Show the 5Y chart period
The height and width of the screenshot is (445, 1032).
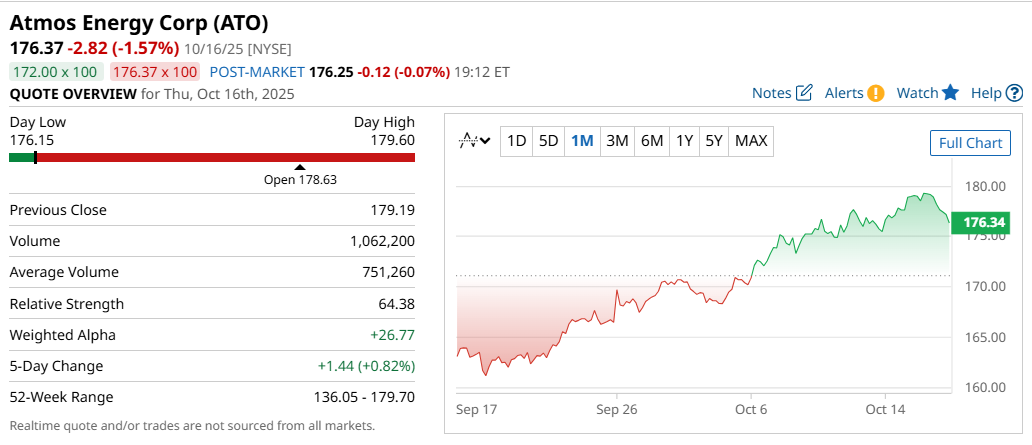click(713, 141)
